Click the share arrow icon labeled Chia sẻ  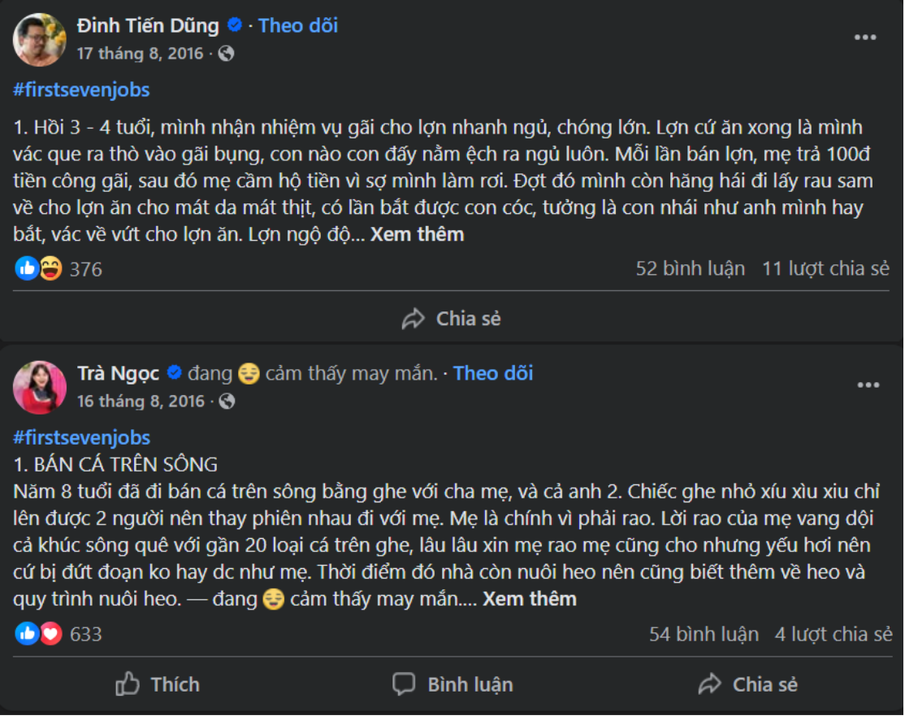coord(412,319)
